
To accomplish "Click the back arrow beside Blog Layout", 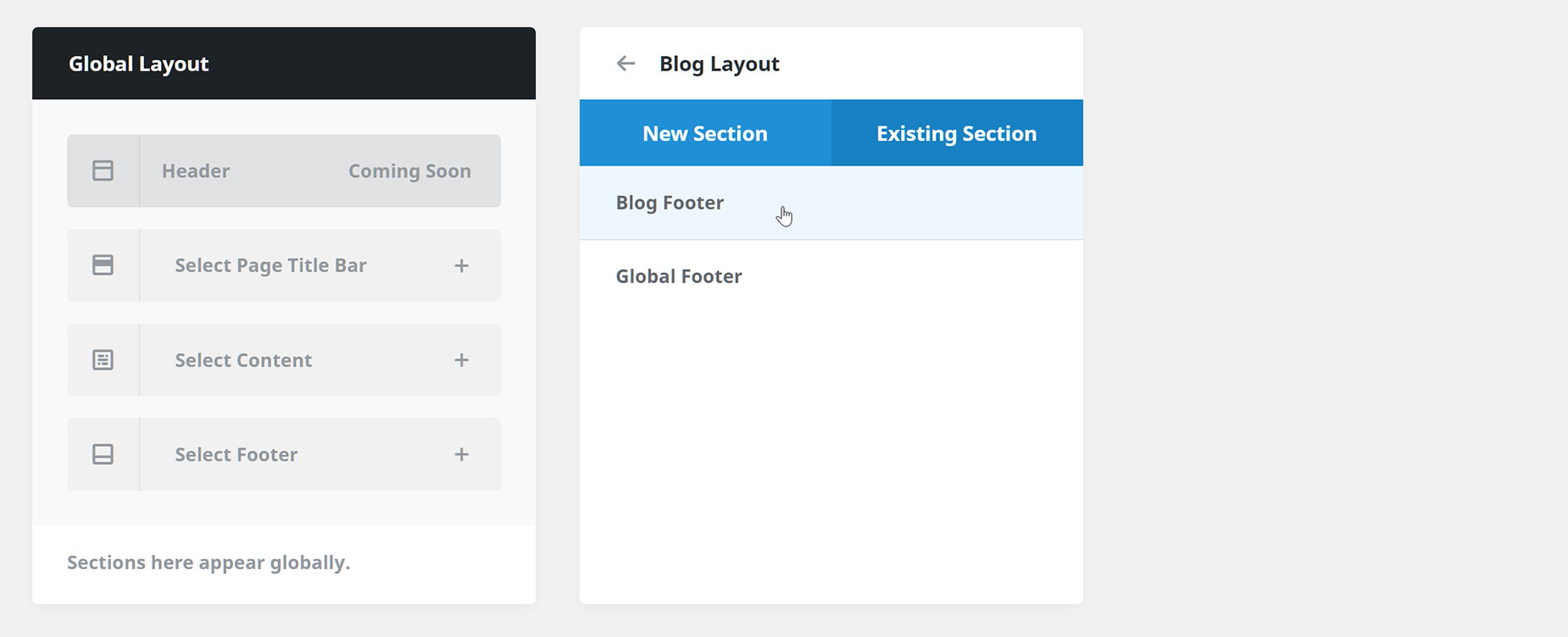I will click(x=626, y=64).
